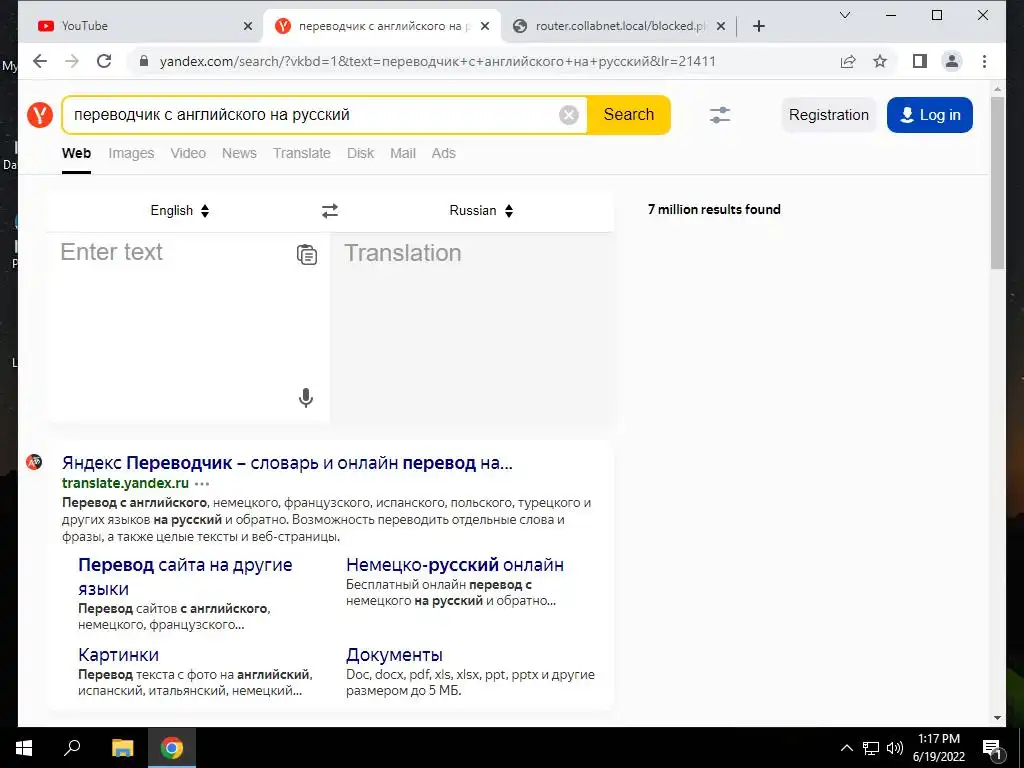Image resolution: width=1024 pixels, height=768 pixels.
Task: Swap translation languages with the arrows icon
Action: pyautogui.click(x=330, y=211)
